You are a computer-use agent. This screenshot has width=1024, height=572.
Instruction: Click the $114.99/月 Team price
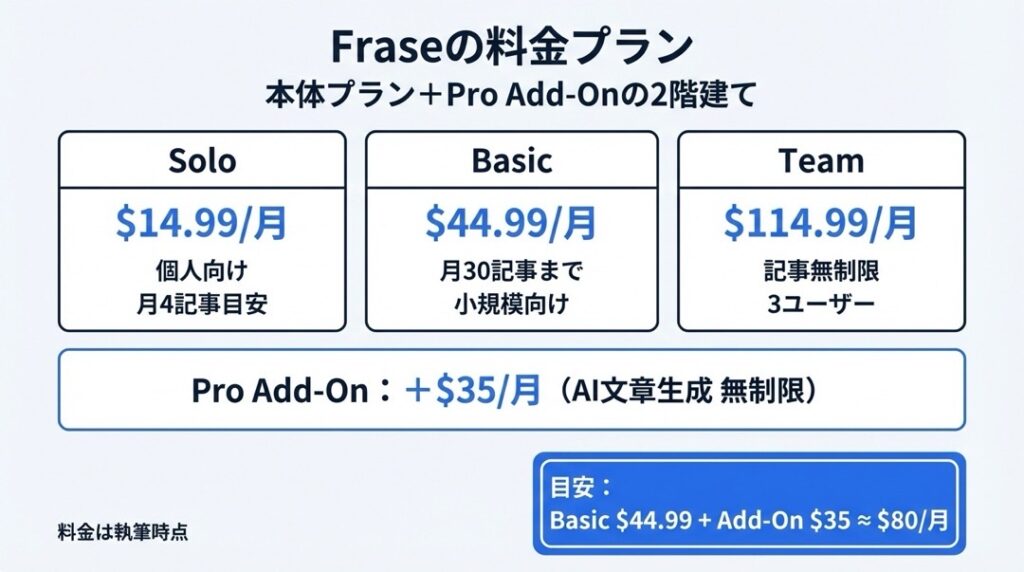pyautogui.click(x=821, y=223)
